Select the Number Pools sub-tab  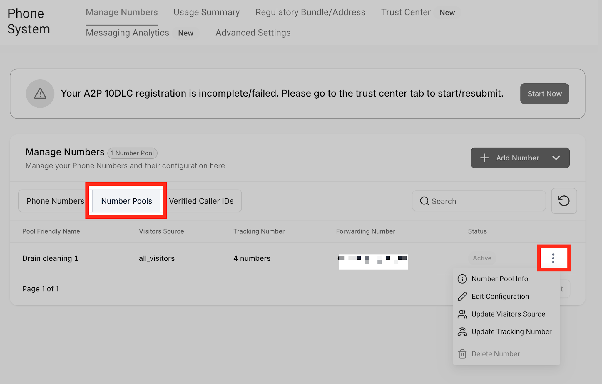[127, 201]
